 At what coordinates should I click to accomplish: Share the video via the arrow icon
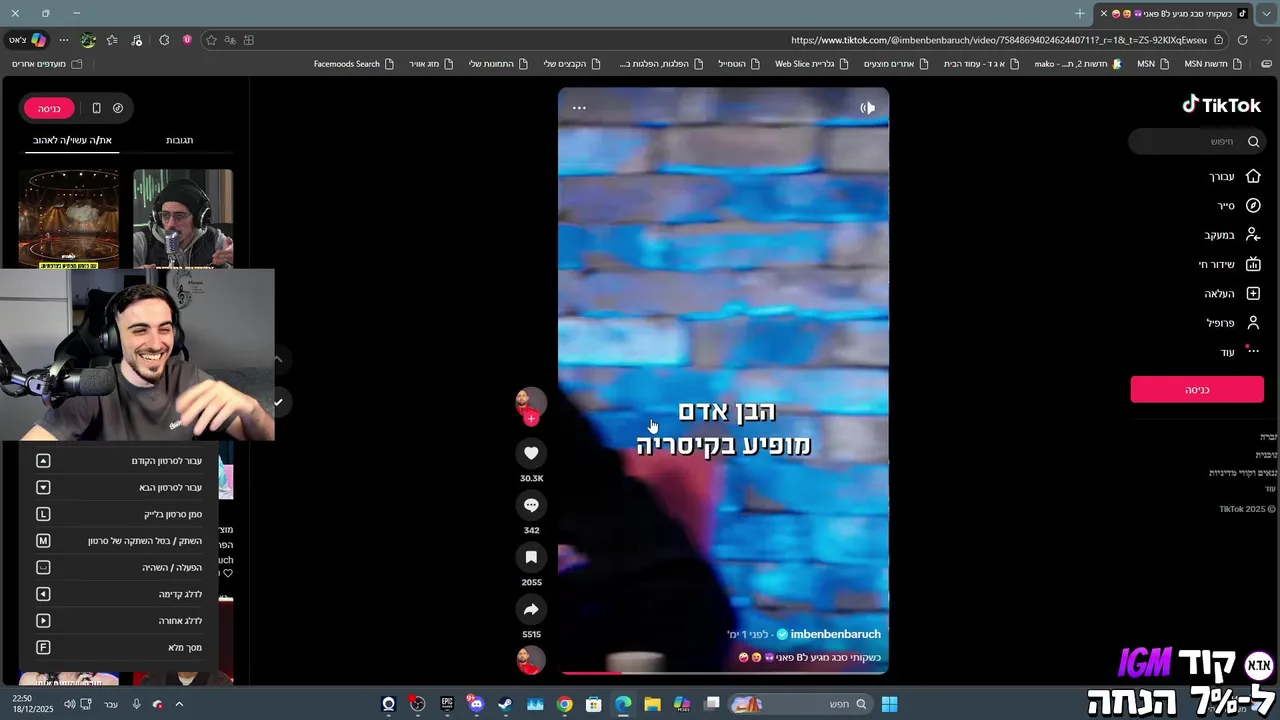(x=531, y=609)
